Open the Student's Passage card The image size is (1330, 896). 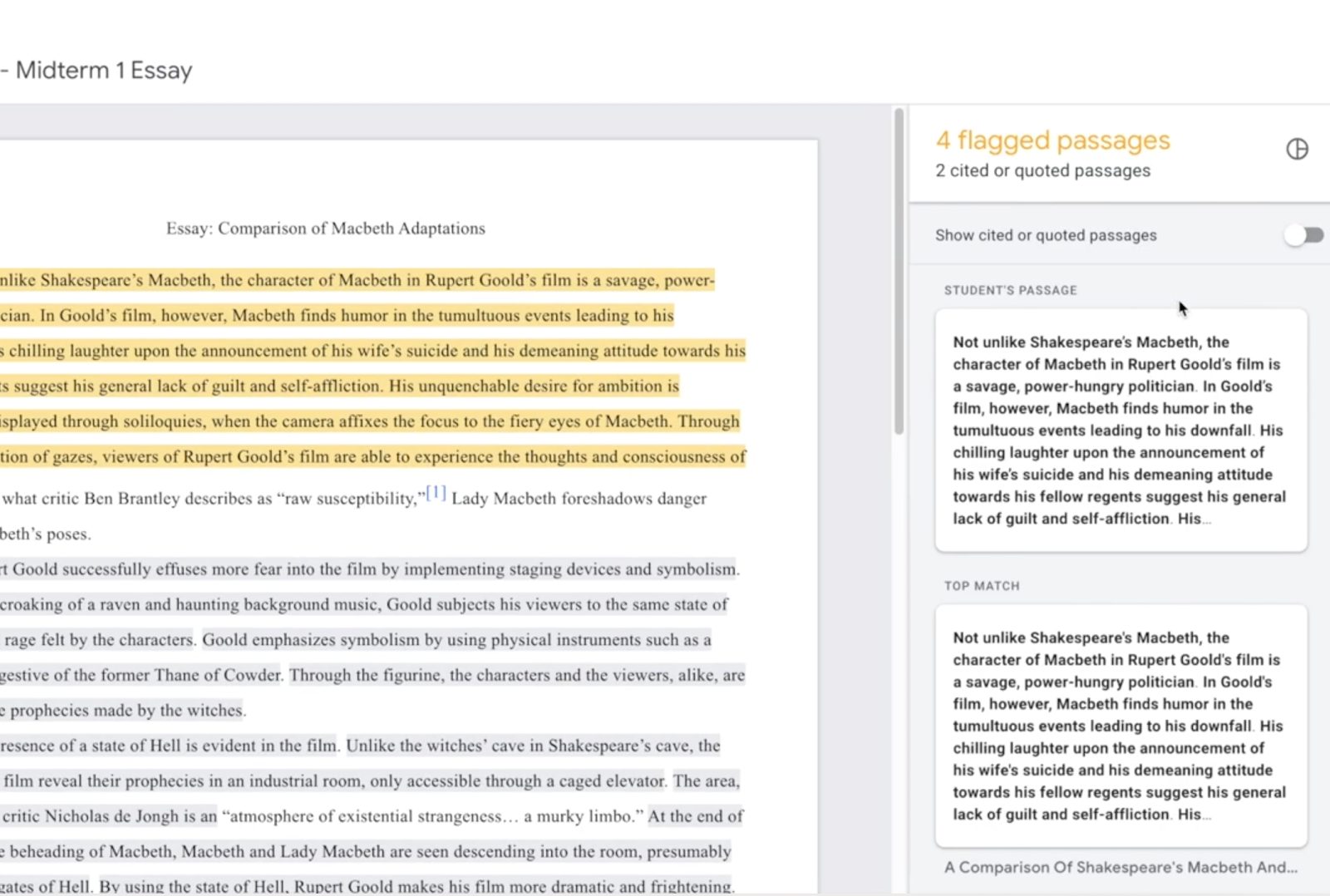click(1121, 430)
